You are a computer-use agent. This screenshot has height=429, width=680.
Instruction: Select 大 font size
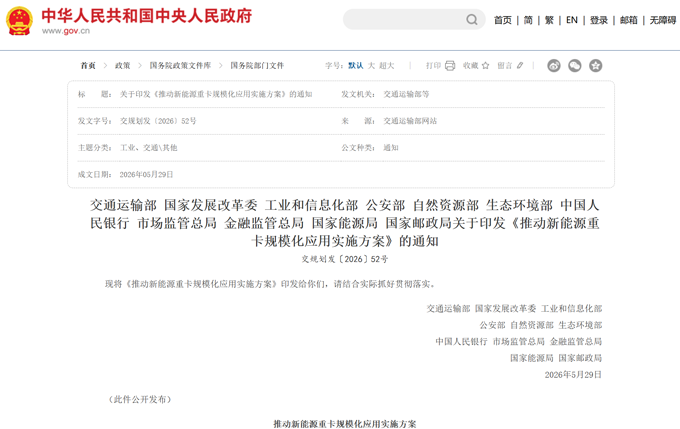[x=371, y=65]
